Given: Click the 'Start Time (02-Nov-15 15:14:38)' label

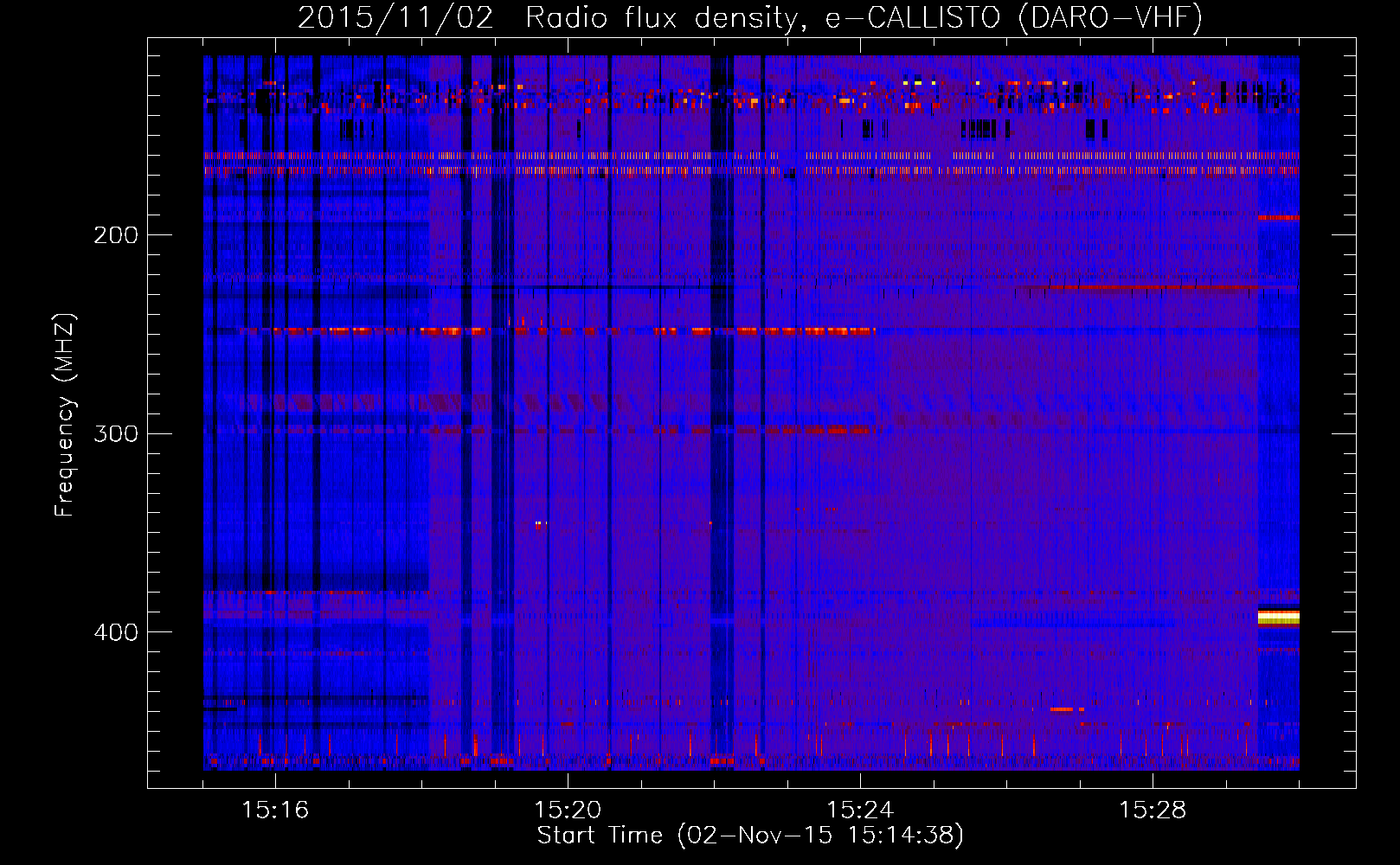Looking at the screenshot, I should point(750,836).
